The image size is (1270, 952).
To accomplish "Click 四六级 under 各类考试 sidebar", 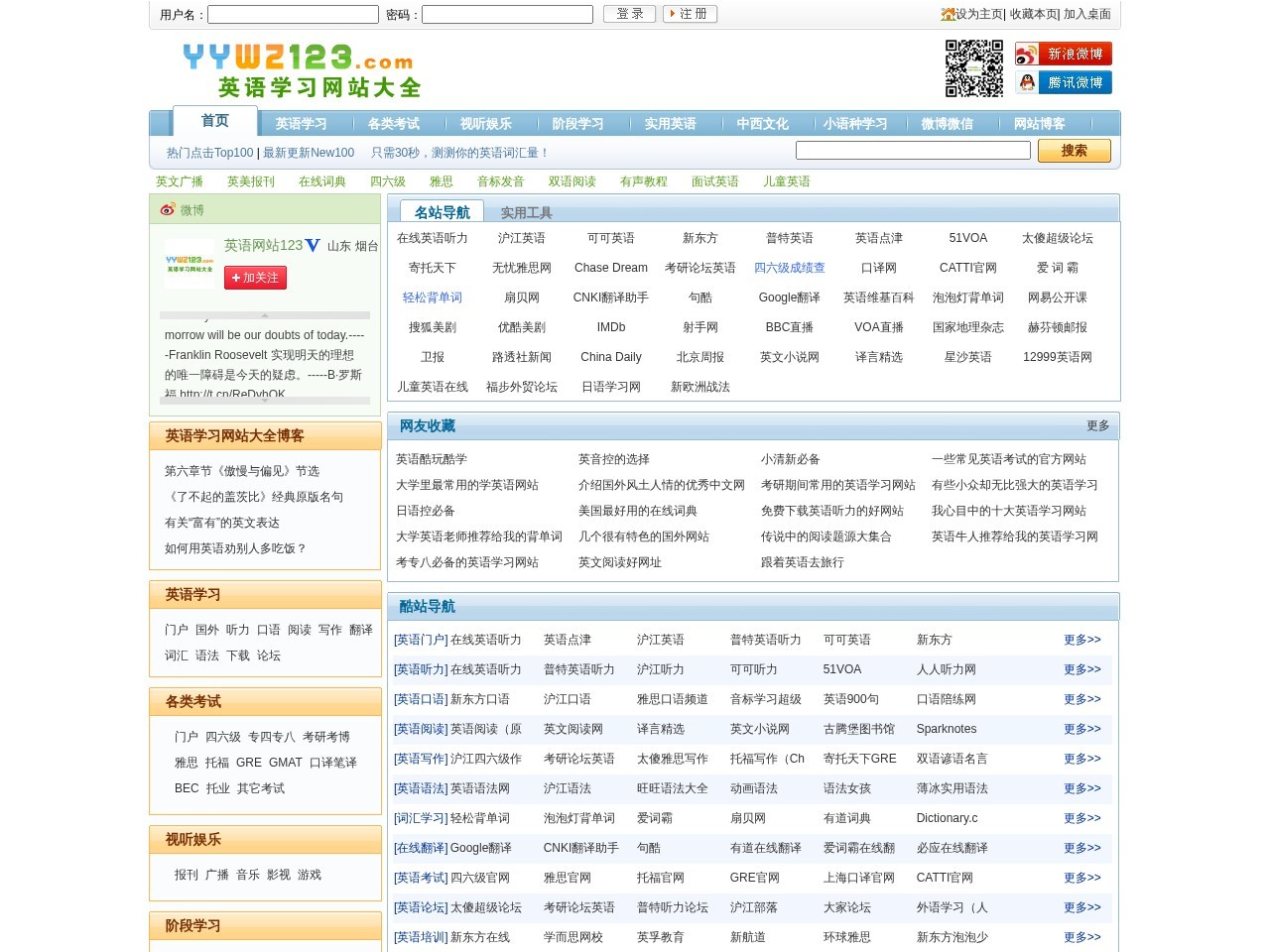I will tap(223, 737).
